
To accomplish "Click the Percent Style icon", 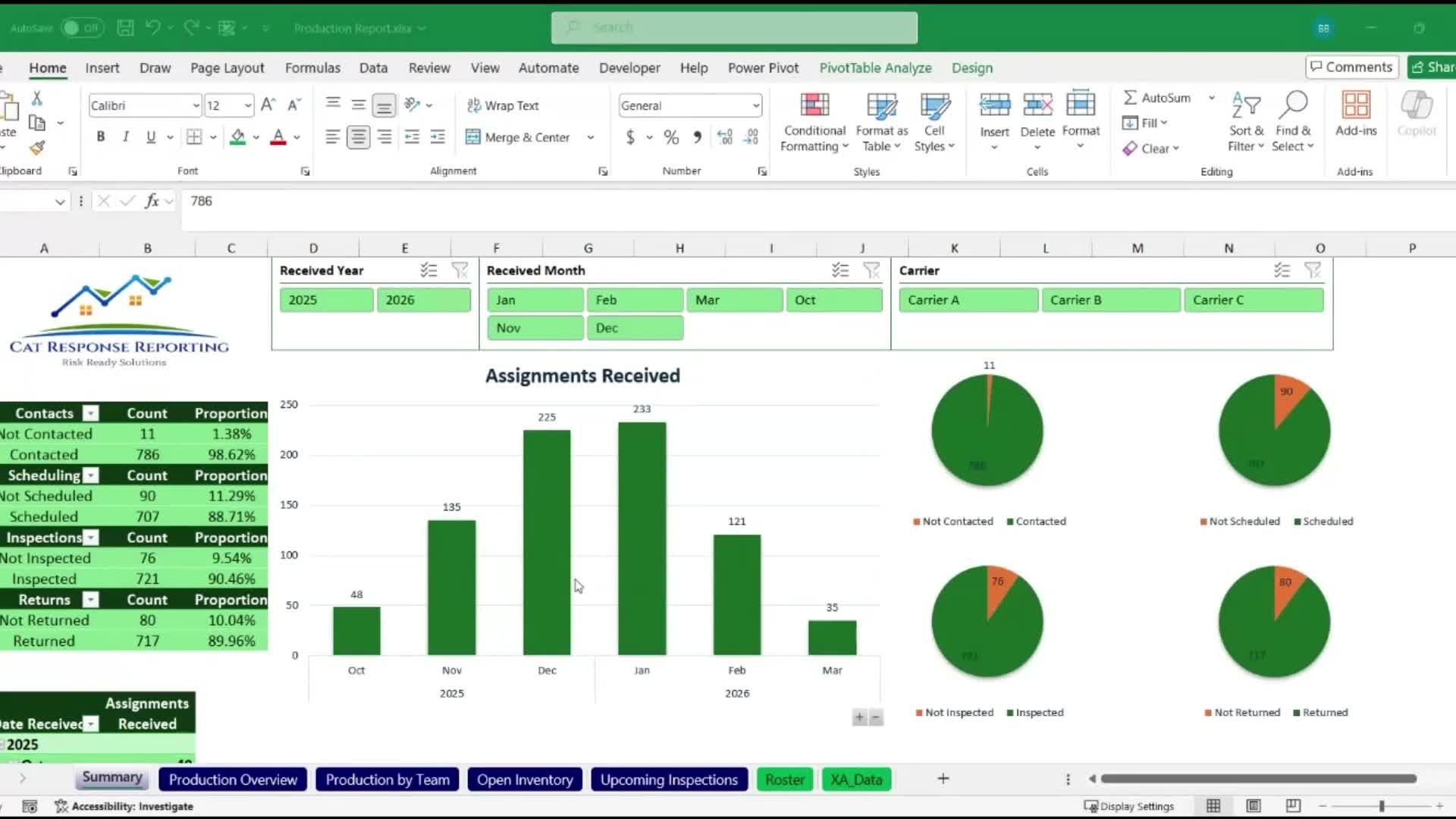I will (671, 137).
